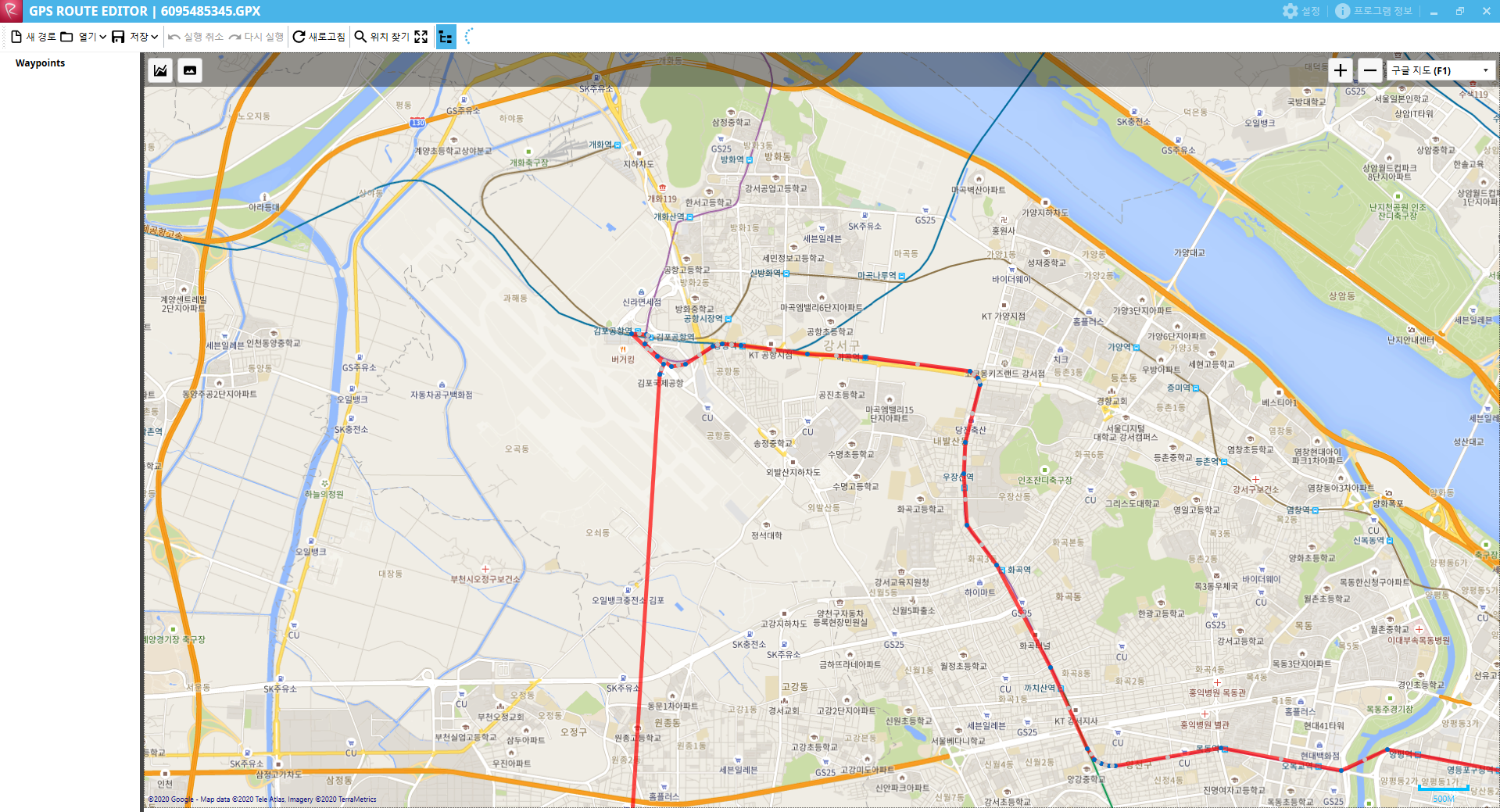This screenshot has width=1500, height=812.
Task: Click the 가양대교 label on the map
Action: [1189, 252]
